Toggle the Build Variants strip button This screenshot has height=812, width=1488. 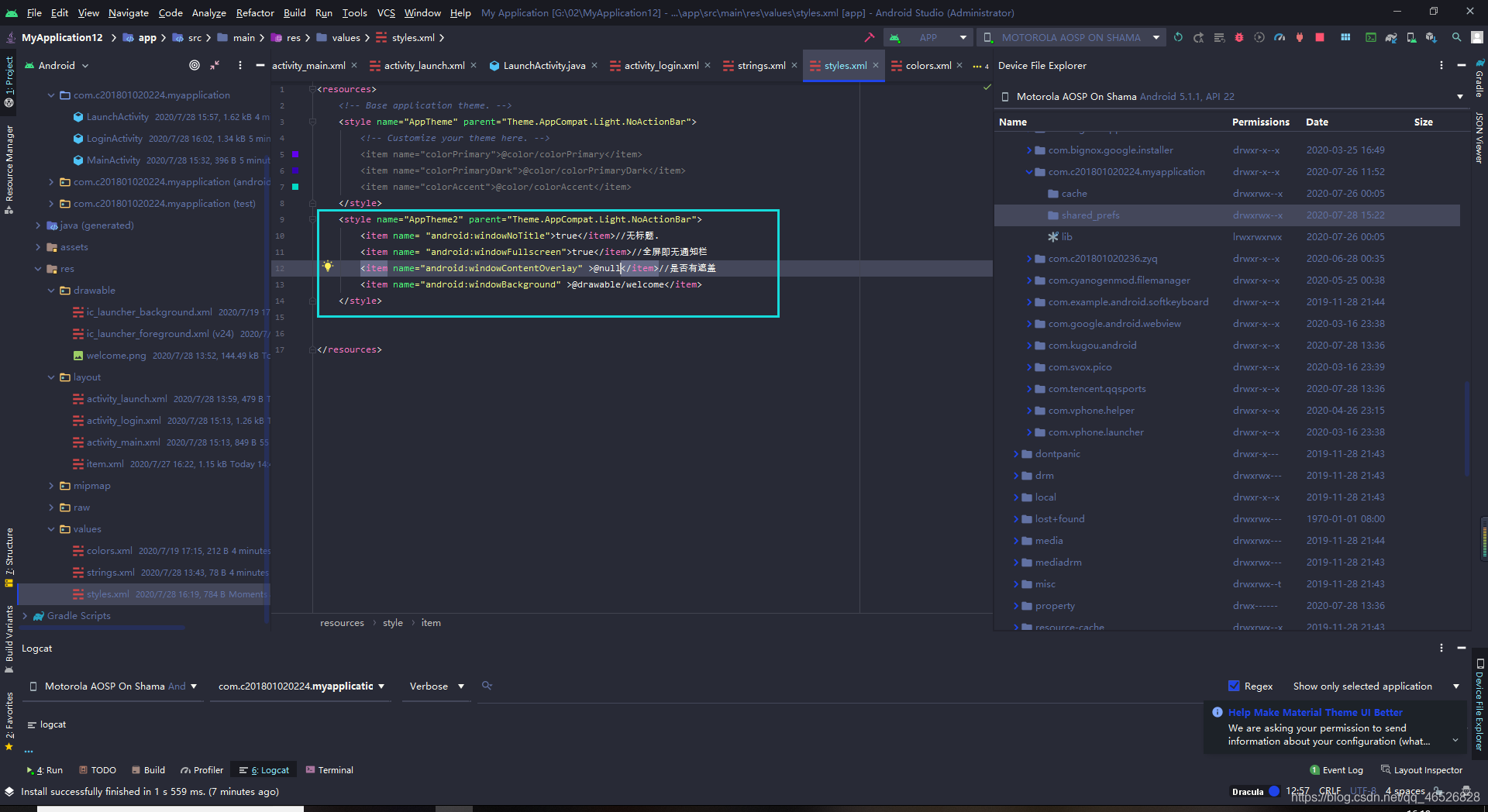9,639
